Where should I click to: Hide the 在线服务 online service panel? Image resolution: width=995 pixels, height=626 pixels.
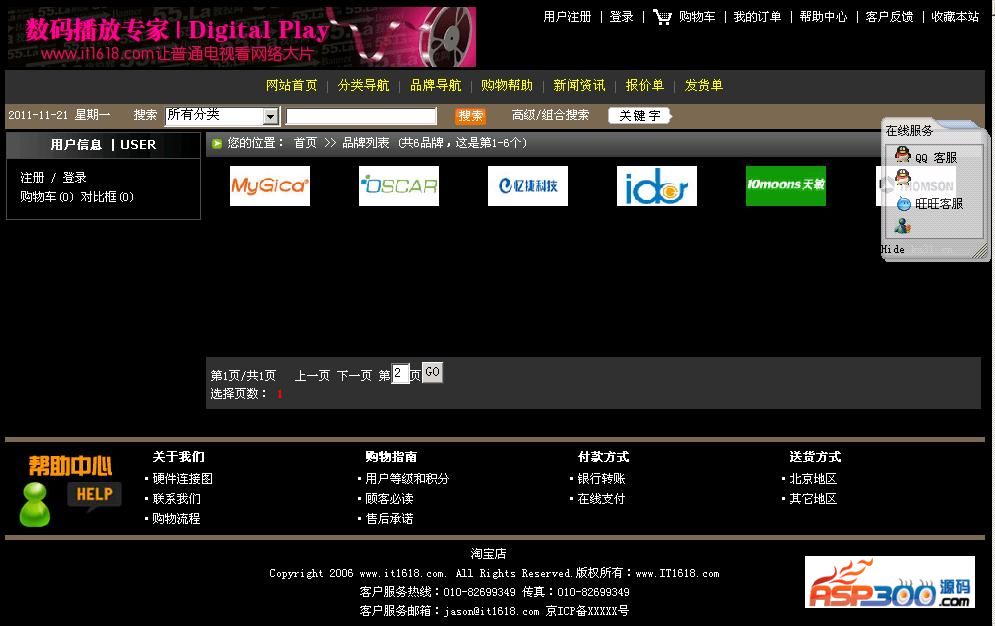(x=892, y=250)
